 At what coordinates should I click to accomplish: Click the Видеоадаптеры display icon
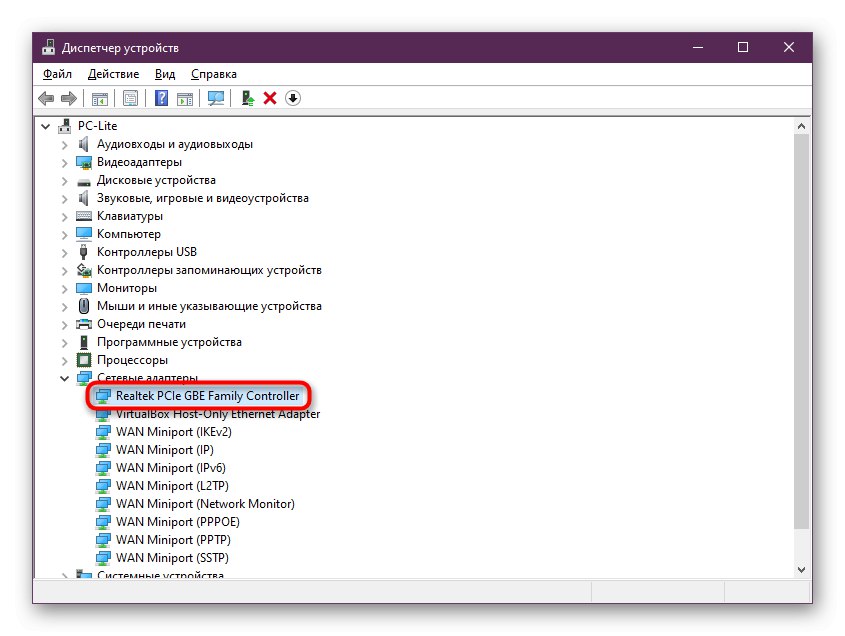coord(84,162)
